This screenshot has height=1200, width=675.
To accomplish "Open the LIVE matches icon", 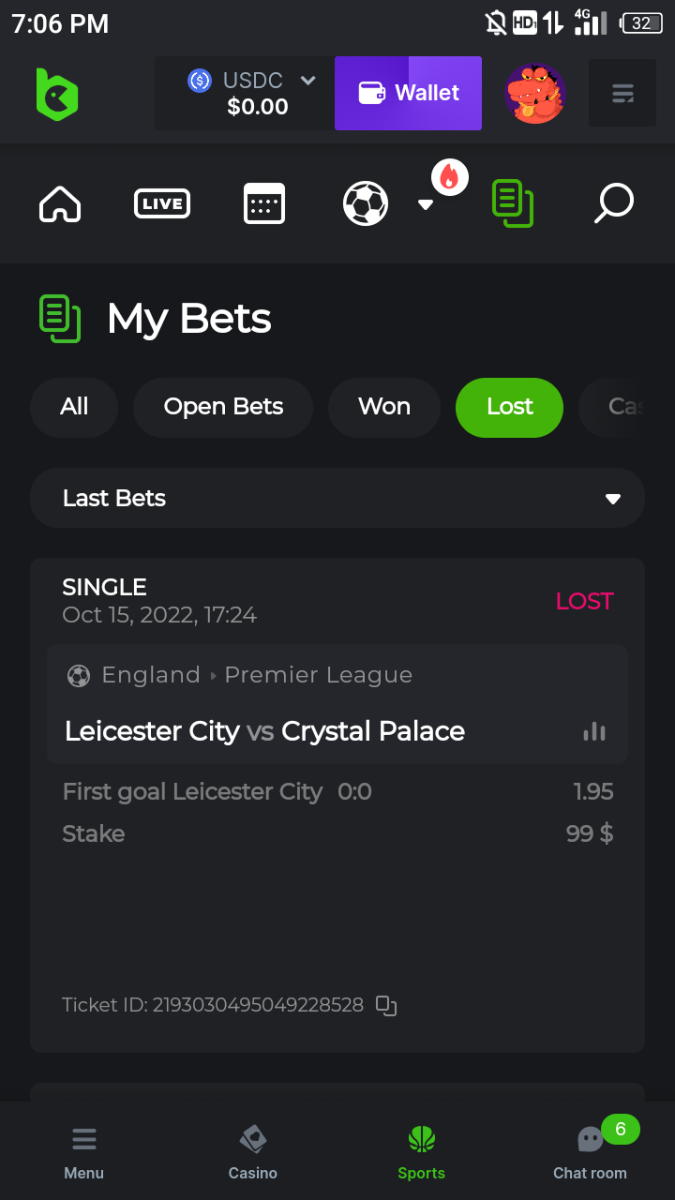I will pyautogui.click(x=162, y=204).
